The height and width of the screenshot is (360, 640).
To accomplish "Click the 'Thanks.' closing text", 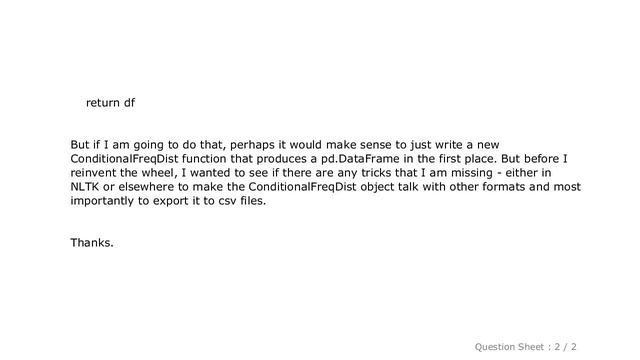I will tap(92, 242).
